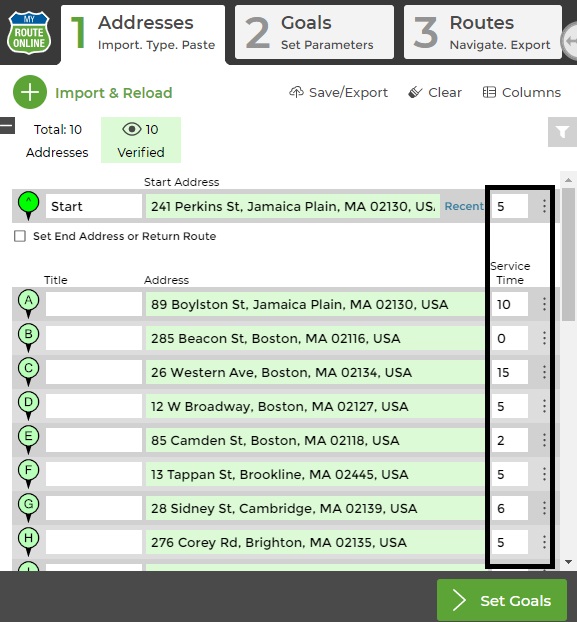Open three-dot menu for 28 Sidney St row
The image size is (577, 622).
[x=544, y=508]
